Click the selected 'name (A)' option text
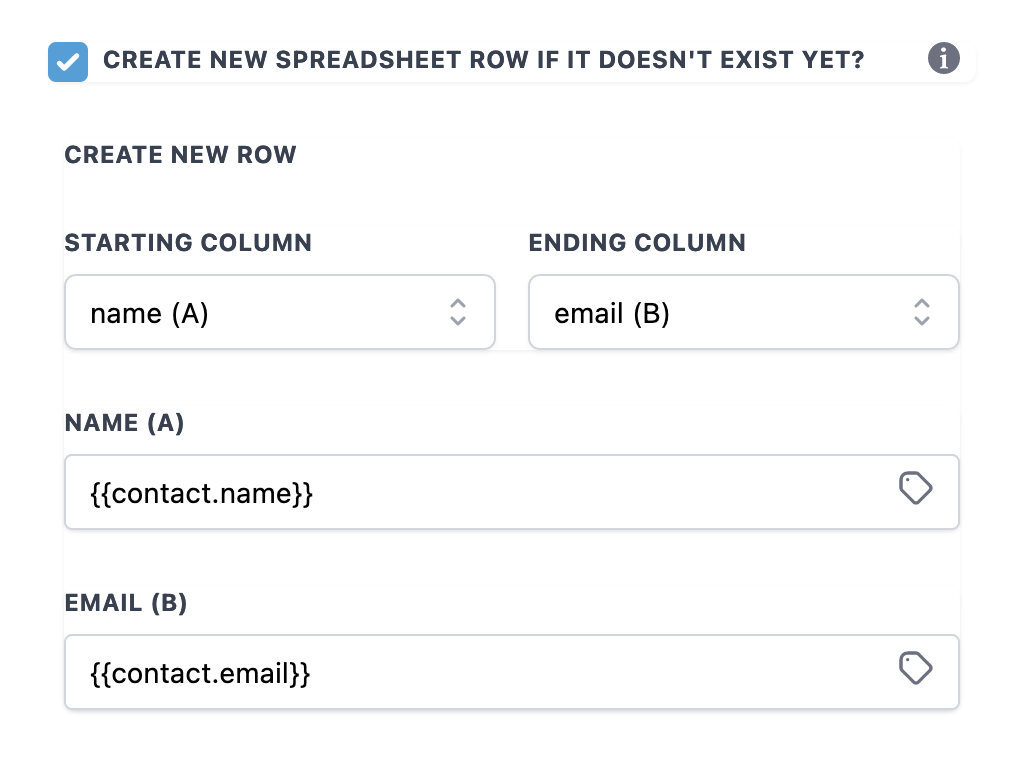This screenshot has height=760, width=1014. click(x=149, y=314)
